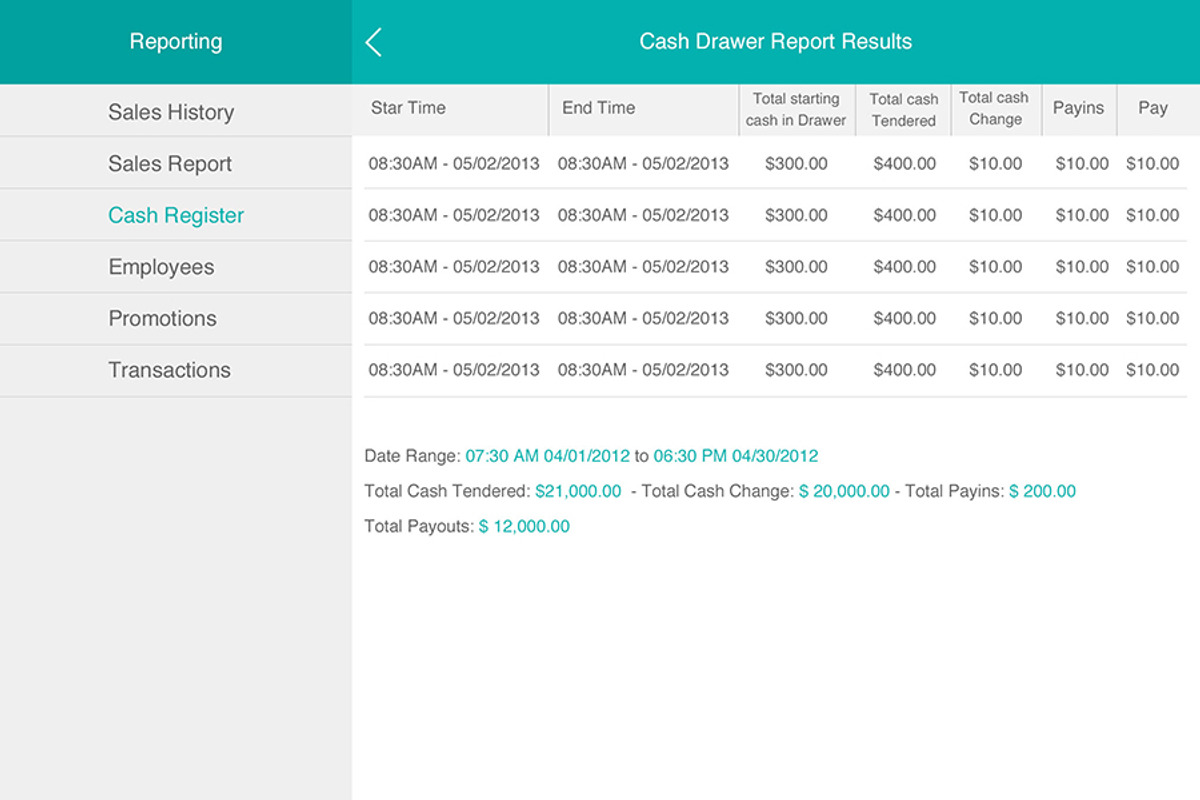This screenshot has width=1200, height=800.
Task: Click the Payins column header
Action: click(1078, 109)
